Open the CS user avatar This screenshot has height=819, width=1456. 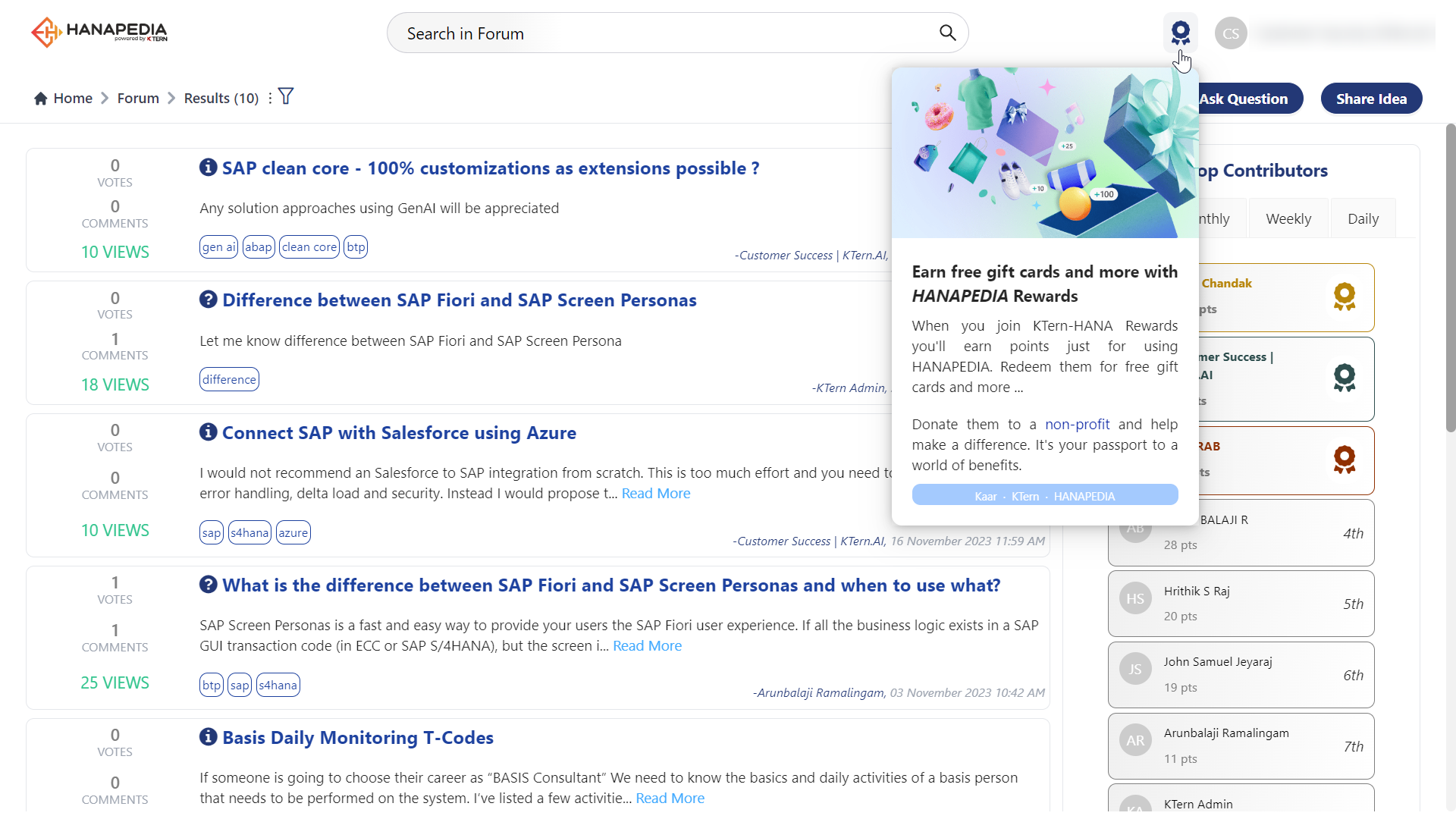click(x=1231, y=33)
